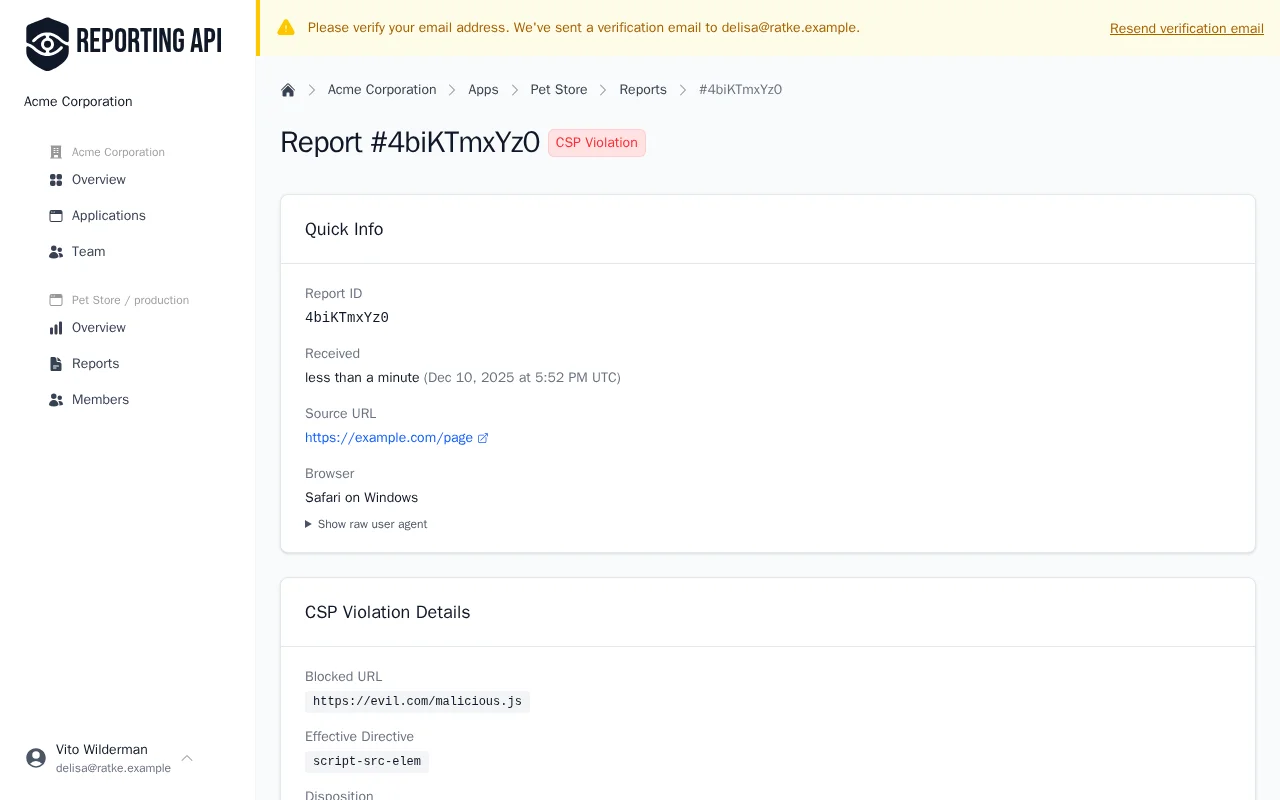Viewport: 1280px width, 800px height.
Task: Click the Overview grid icon in sidebar
Action: (x=56, y=180)
